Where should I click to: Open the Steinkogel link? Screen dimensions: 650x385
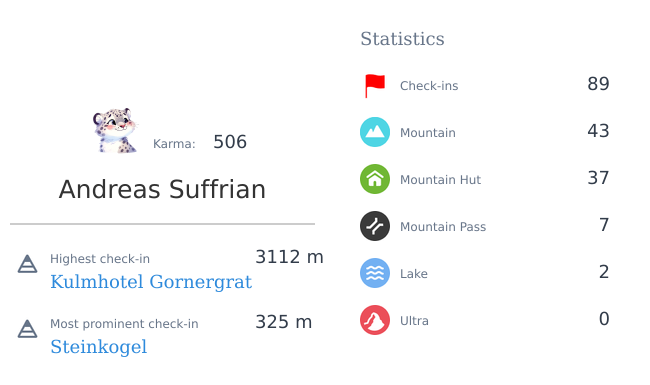[x=99, y=347]
